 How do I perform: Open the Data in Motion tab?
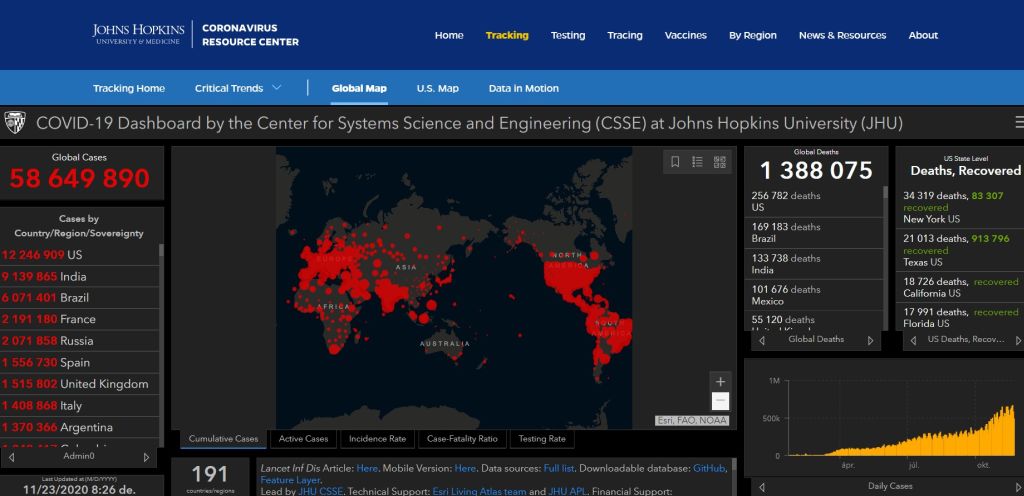pos(524,88)
